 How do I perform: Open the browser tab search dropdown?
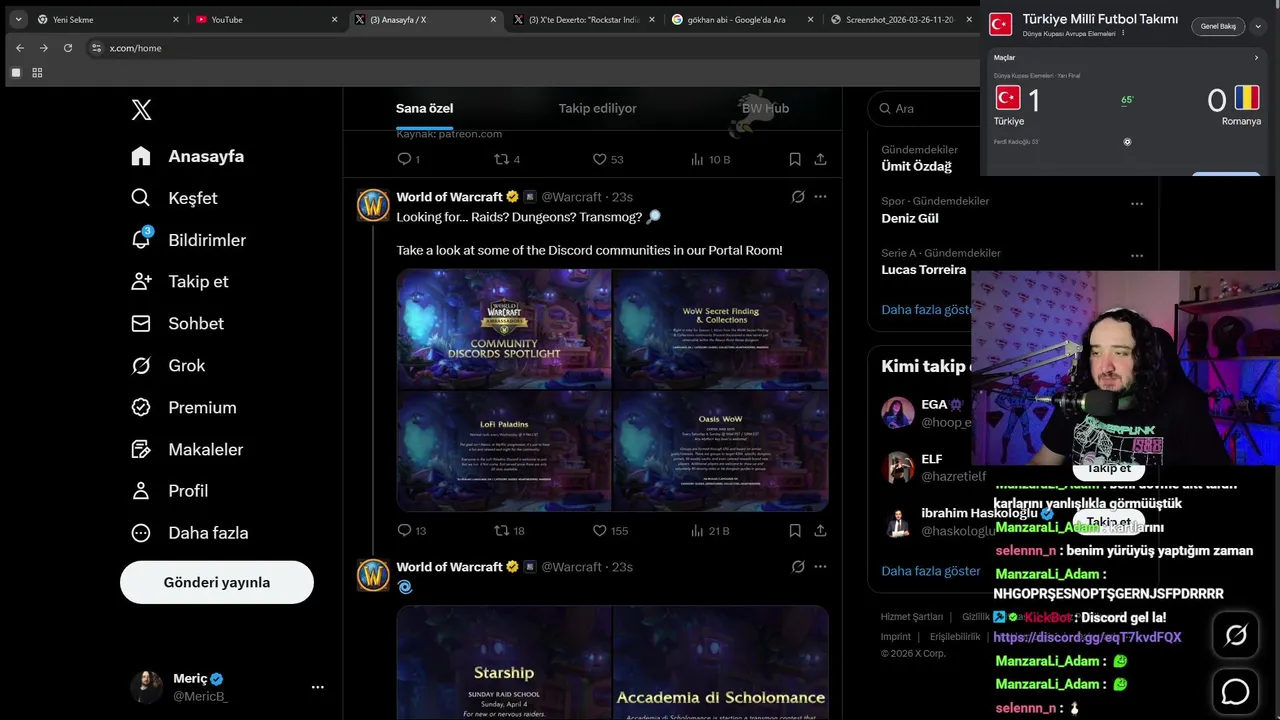18,19
